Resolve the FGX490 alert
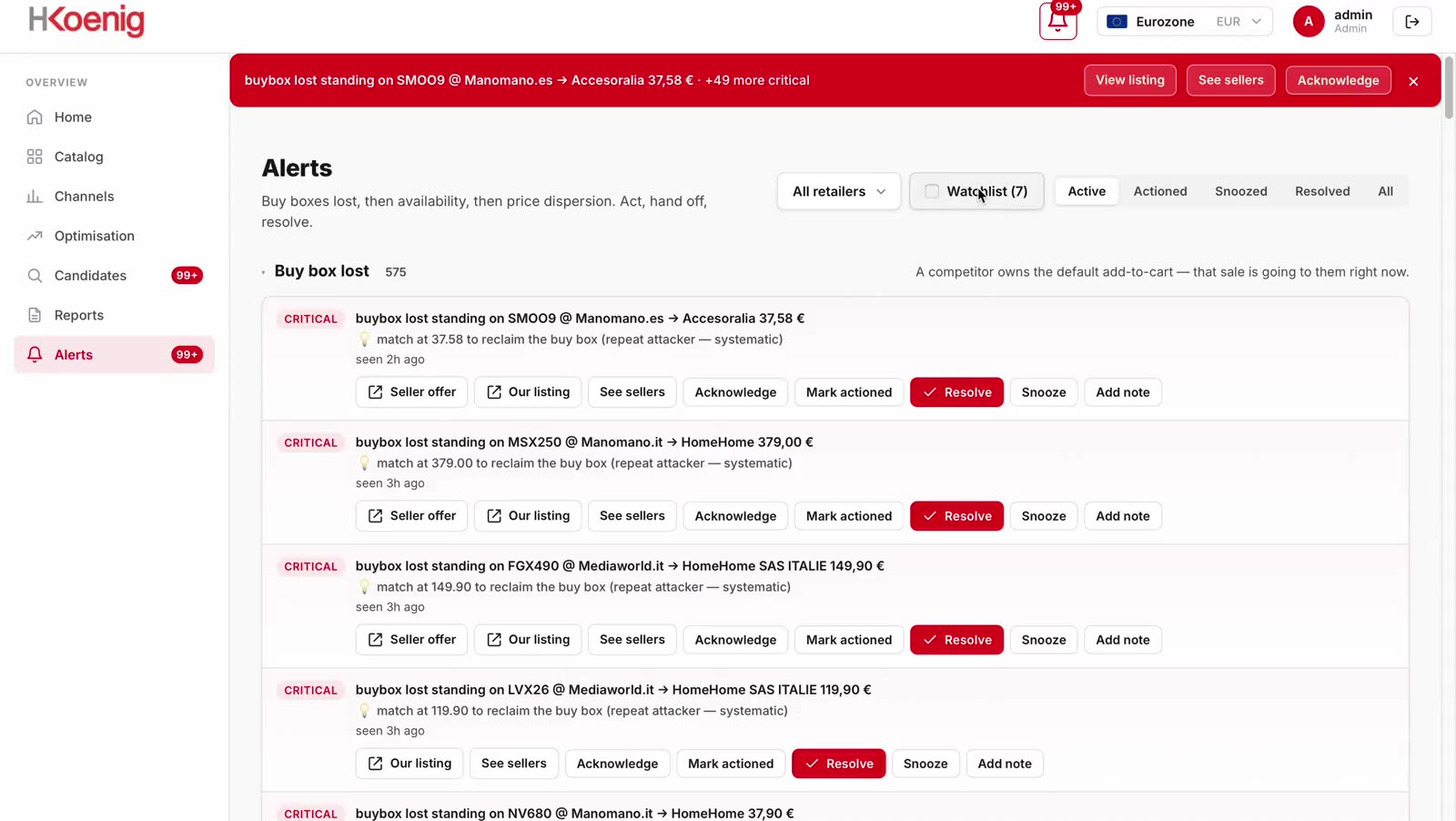Viewport: 1456px width, 821px height. [x=956, y=640]
